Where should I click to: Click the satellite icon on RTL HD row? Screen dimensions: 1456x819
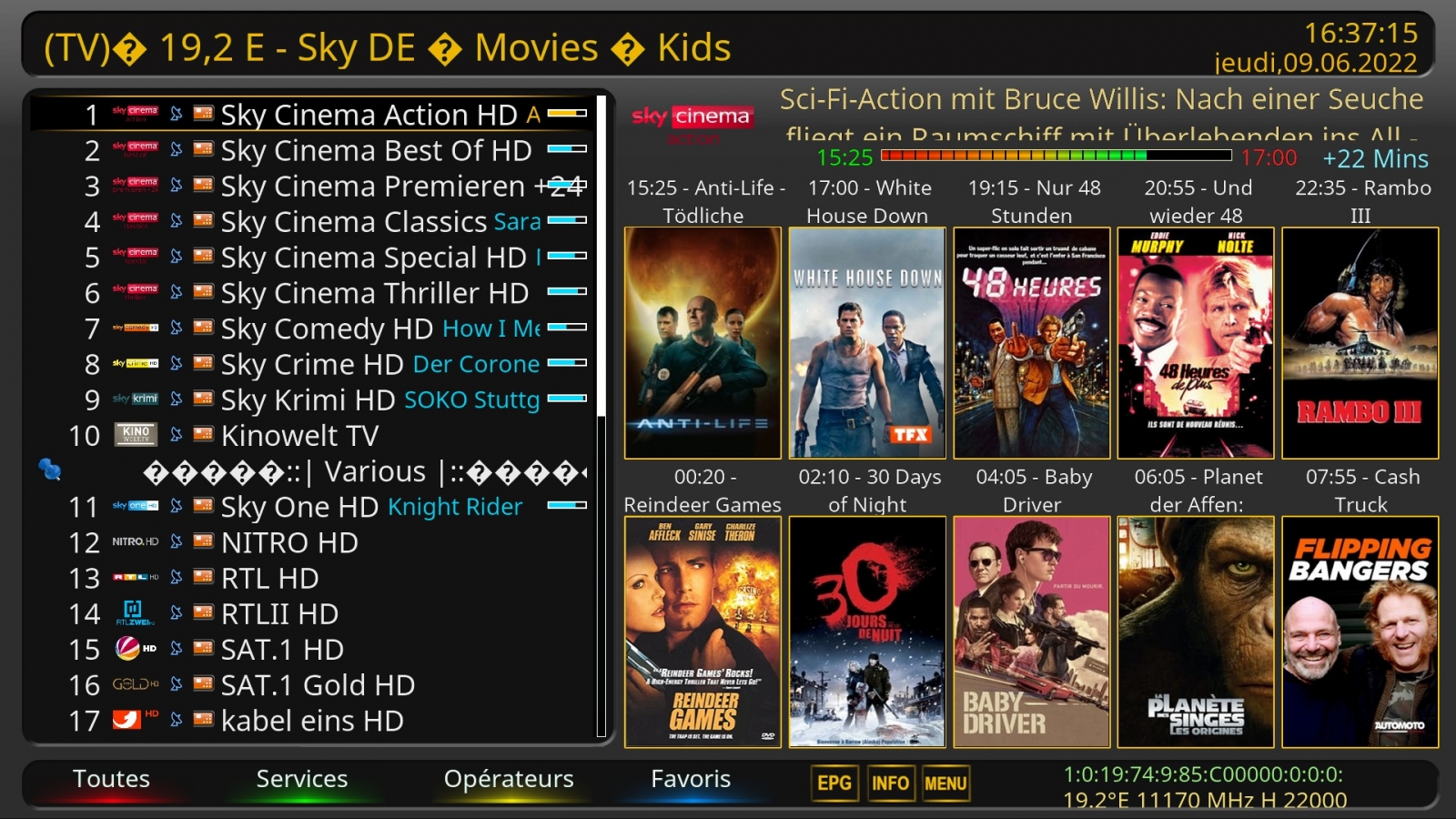pos(177,577)
